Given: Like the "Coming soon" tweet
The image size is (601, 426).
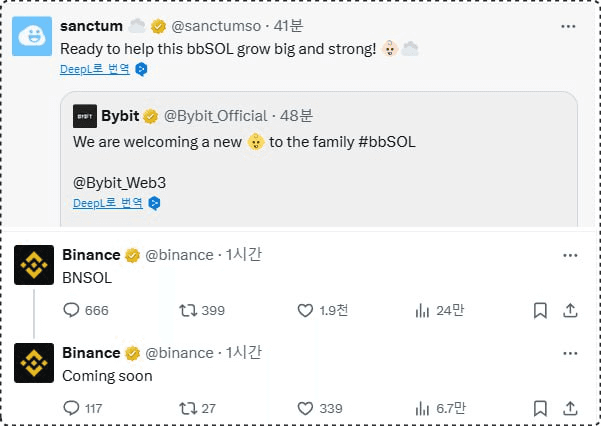Looking at the screenshot, I should [306, 408].
